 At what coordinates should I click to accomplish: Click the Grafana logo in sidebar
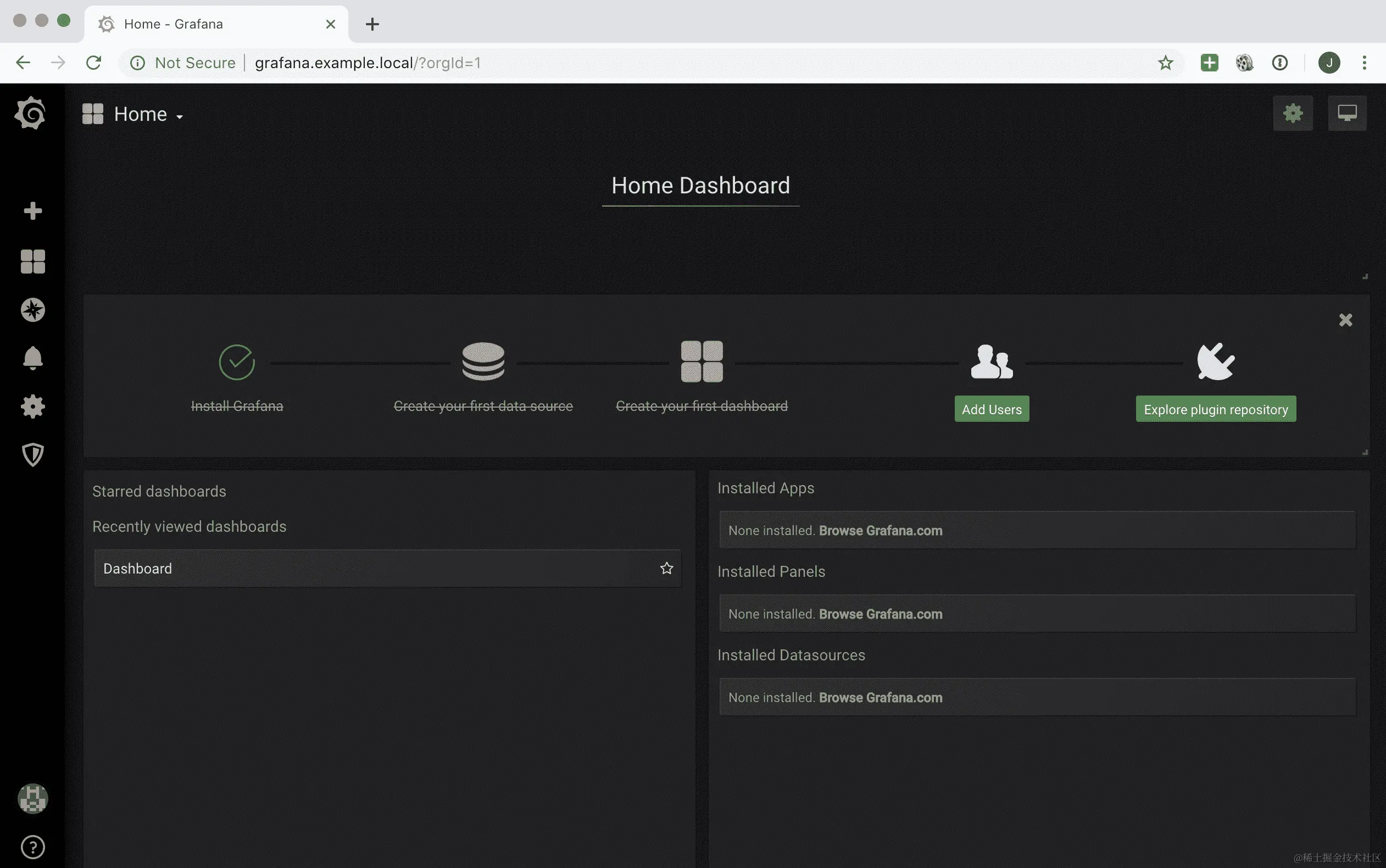pos(31,113)
